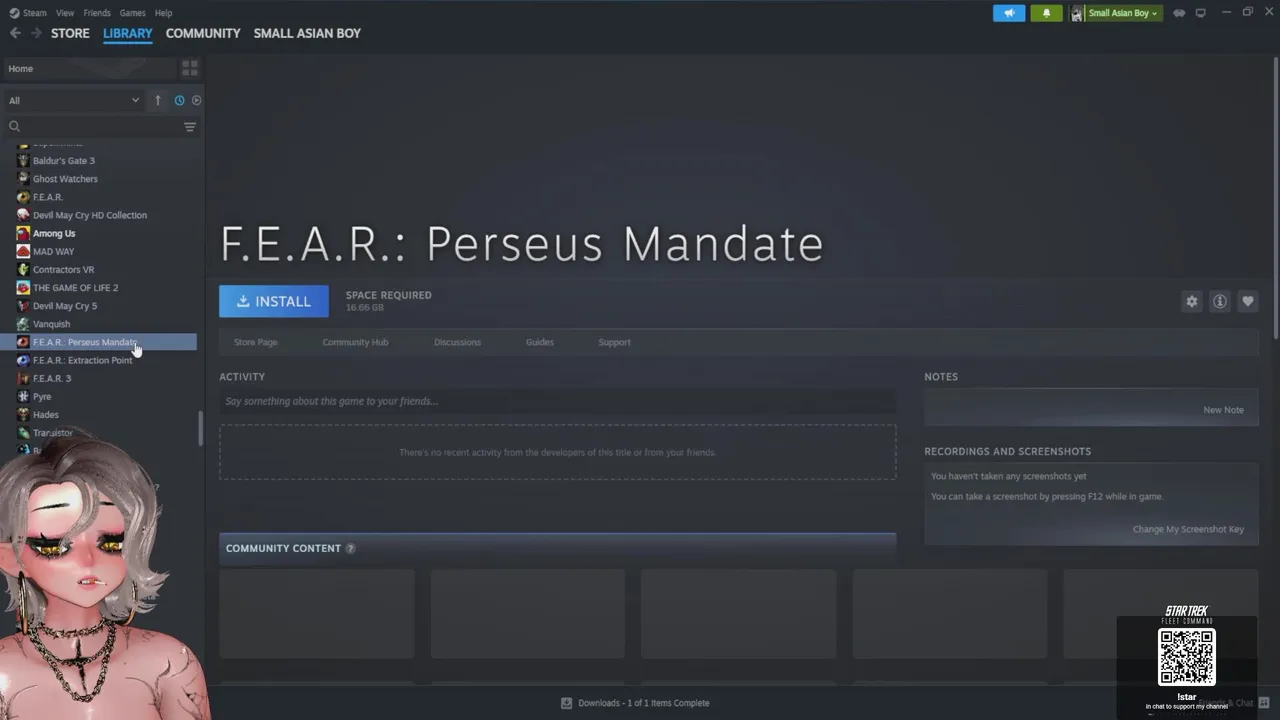1280x720 pixels.
Task: Click the Downloads status icon
Action: click(x=566, y=703)
